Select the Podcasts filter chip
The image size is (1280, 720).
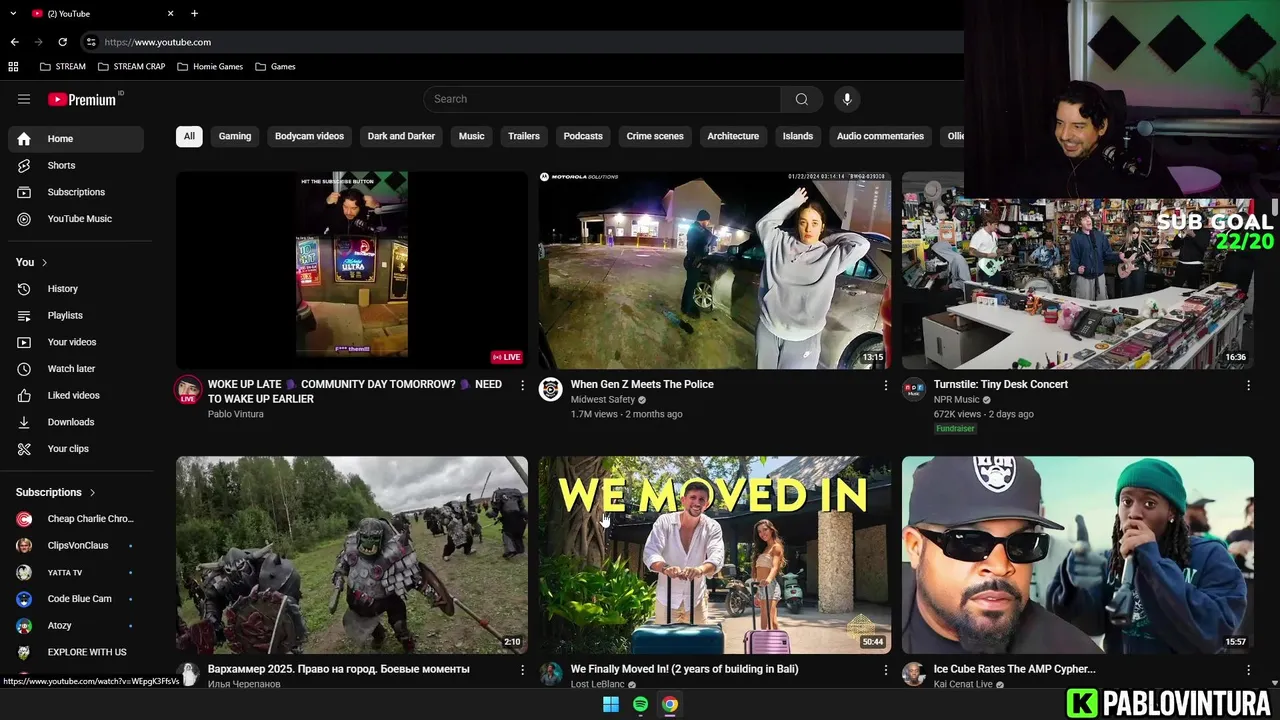tap(583, 136)
